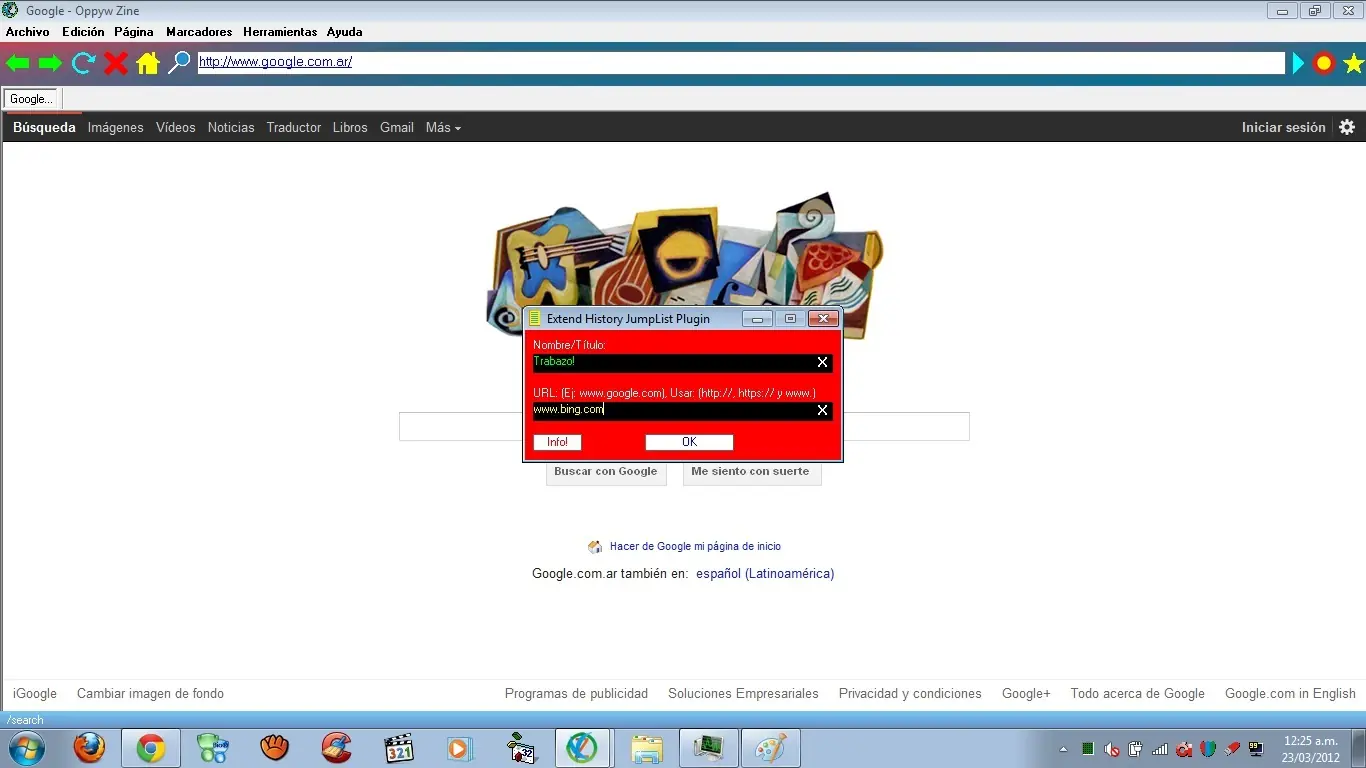Open the Archivo menu
The height and width of the screenshot is (768, 1366).
point(27,32)
